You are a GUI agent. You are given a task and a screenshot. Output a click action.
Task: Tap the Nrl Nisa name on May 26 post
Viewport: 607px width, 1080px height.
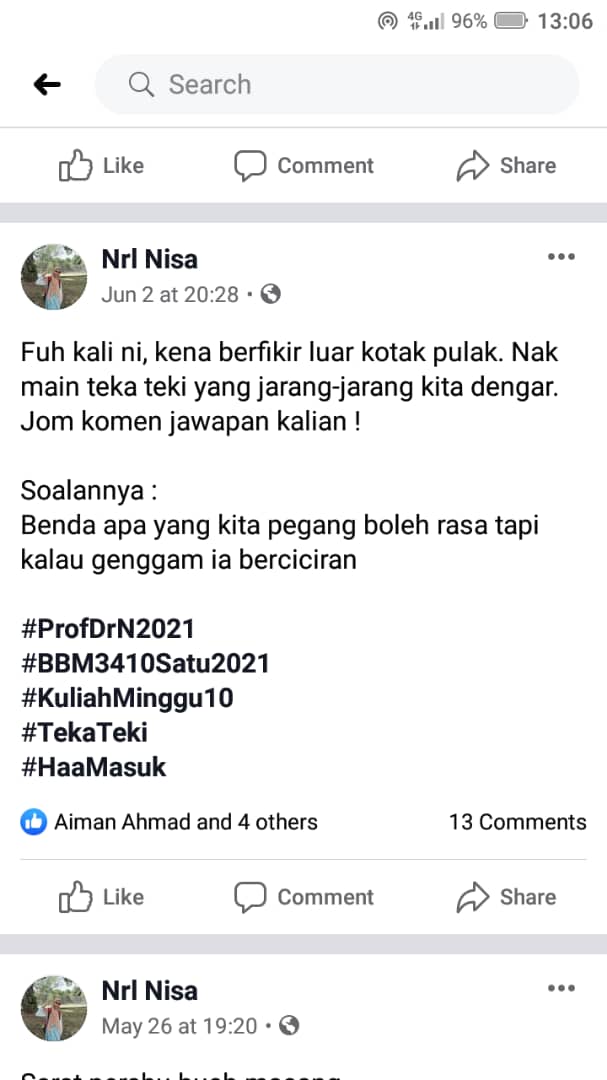coord(150,990)
